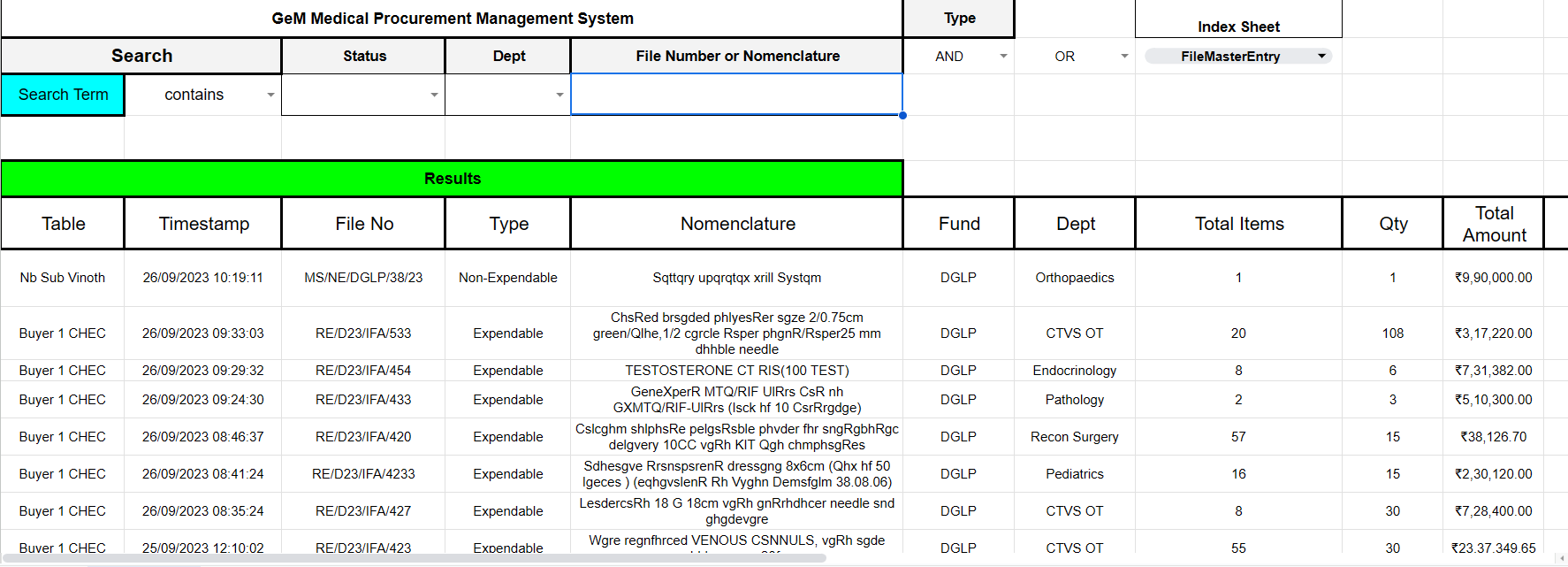This screenshot has height=567, width=1568.
Task: Open the OR type dropdown
Action: [x=1124, y=56]
